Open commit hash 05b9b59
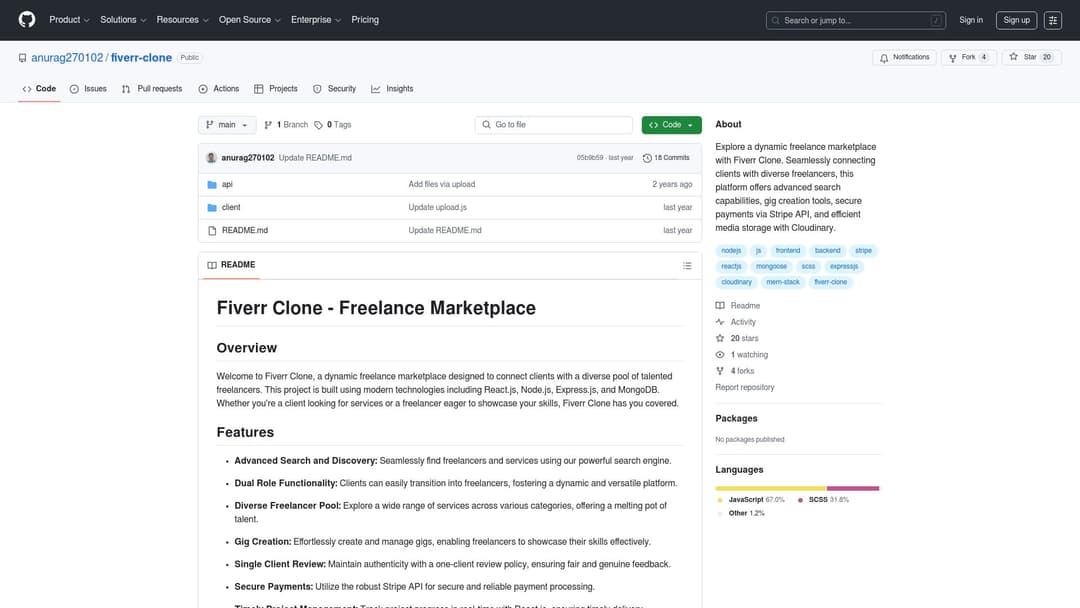Screen dimensions: 1080x608 click(590, 158)
